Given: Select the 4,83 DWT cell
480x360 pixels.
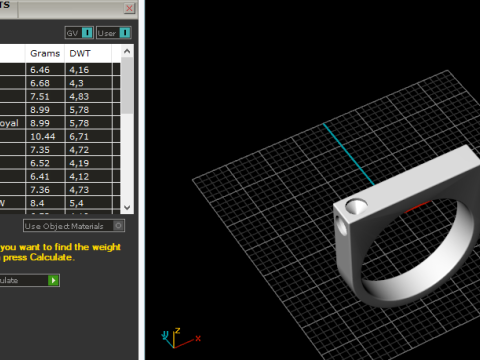Looking at the screenshot, I should [x=88, y=96].
